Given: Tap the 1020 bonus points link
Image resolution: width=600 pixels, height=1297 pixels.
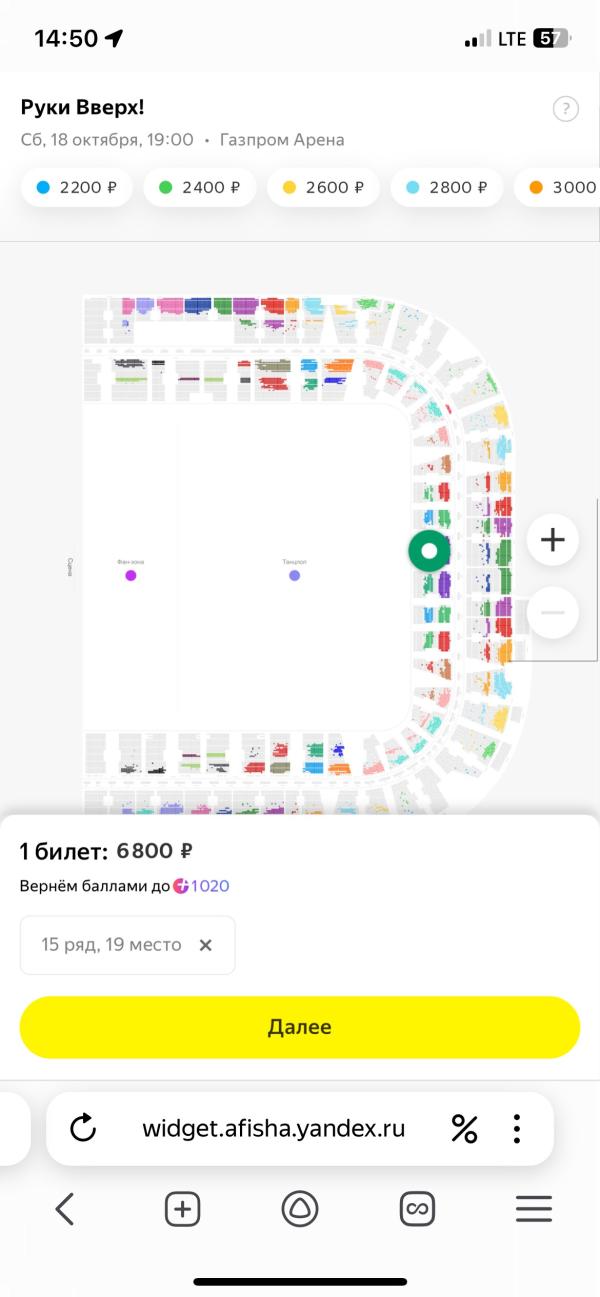Looking at the screenshot, I should 210,886.
